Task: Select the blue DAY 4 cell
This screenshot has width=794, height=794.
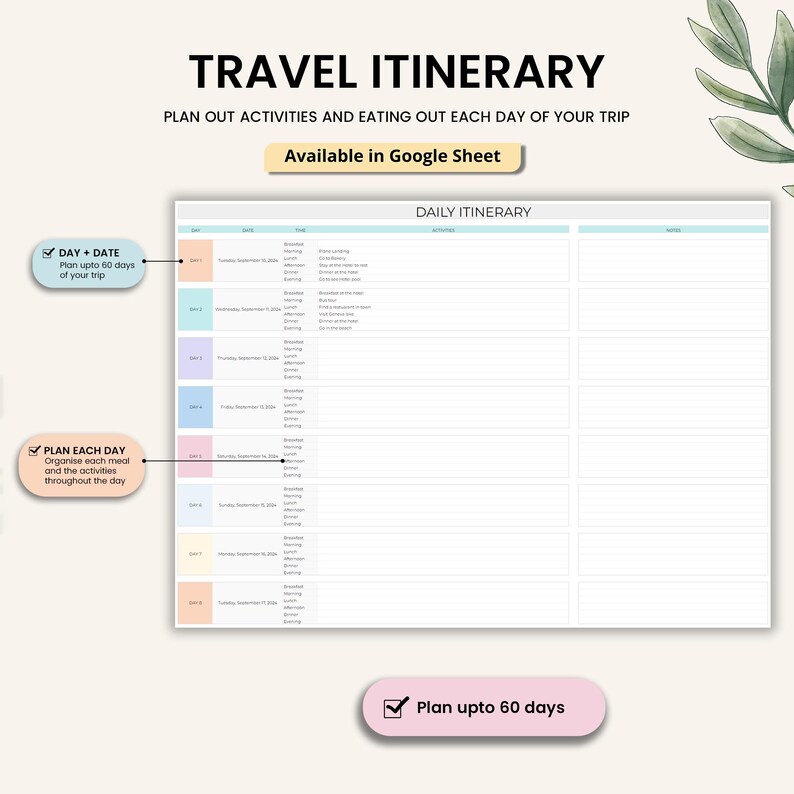Action: [x=195, y=407]
